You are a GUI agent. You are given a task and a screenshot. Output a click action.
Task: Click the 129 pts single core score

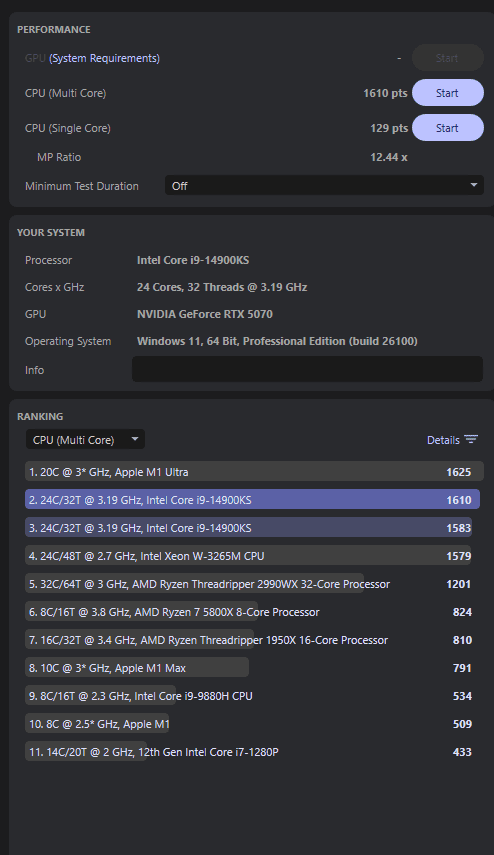pyautogui.click(x=389, y=128)
